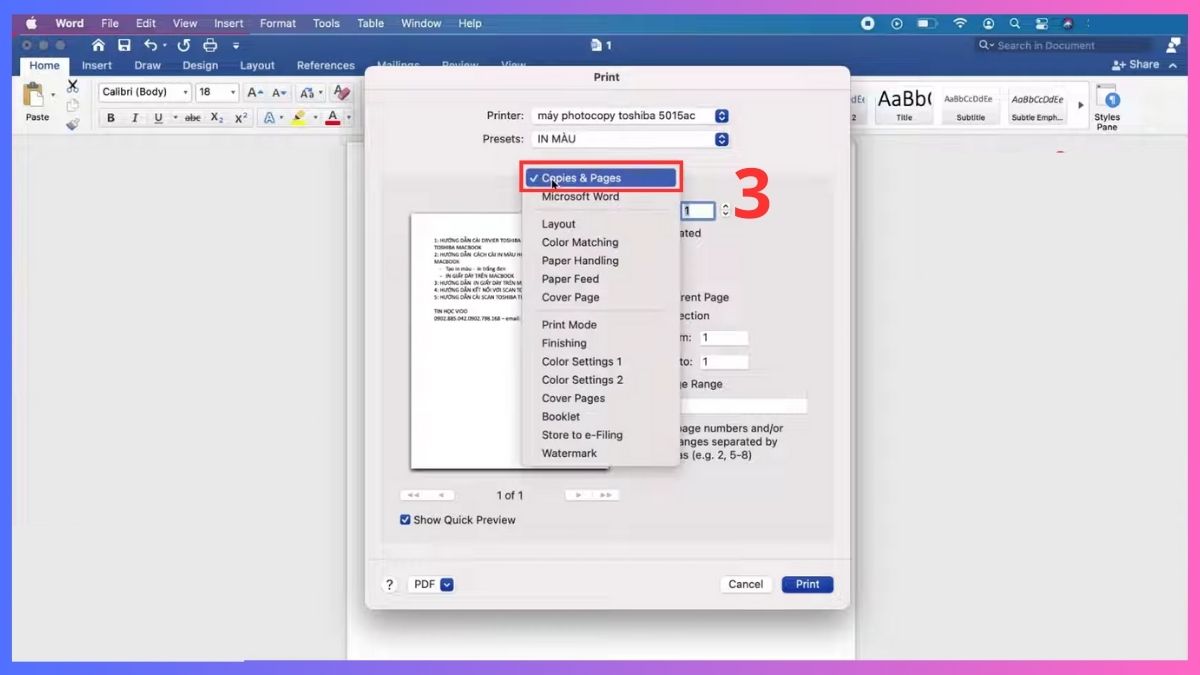The width and height of the screenshot is (1200, 675).
Task: Choose Paper Handling in the popup menu
Action: pyautogui.click(x=580, y=261)
